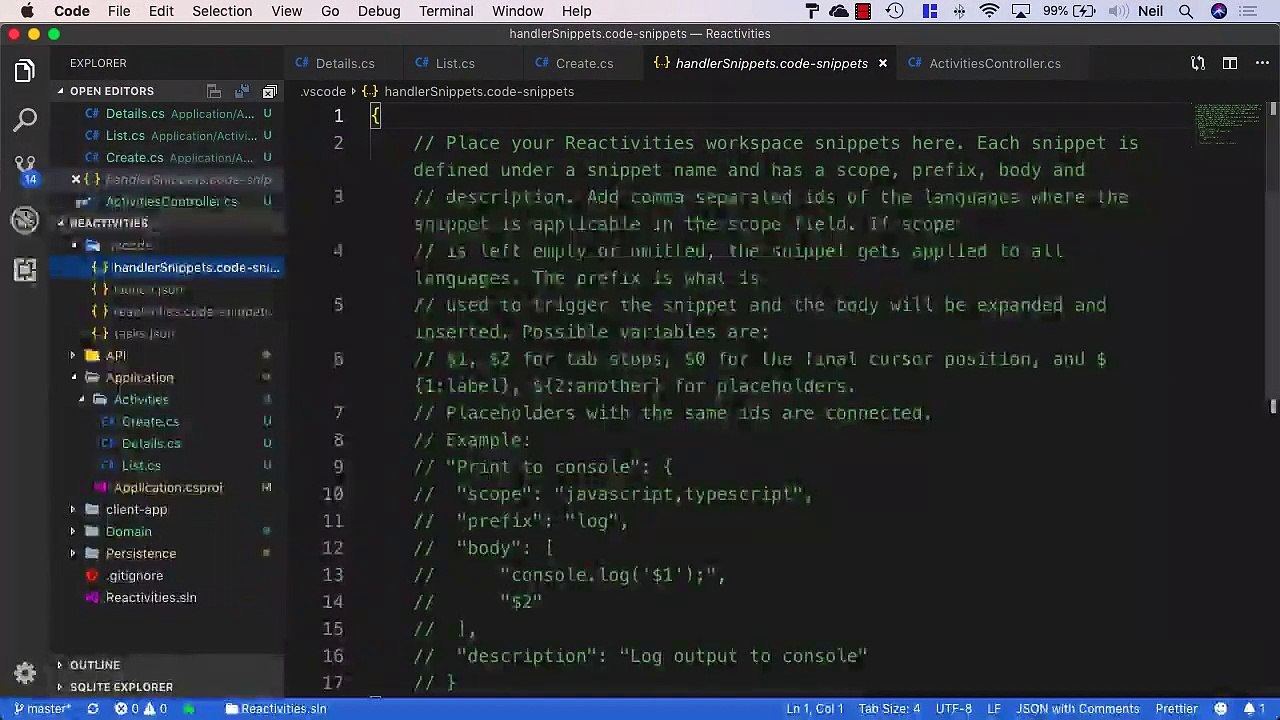Open the Go menu
Image resolution: width=1280 pixels, height=720 pixels.
[330, 11]
